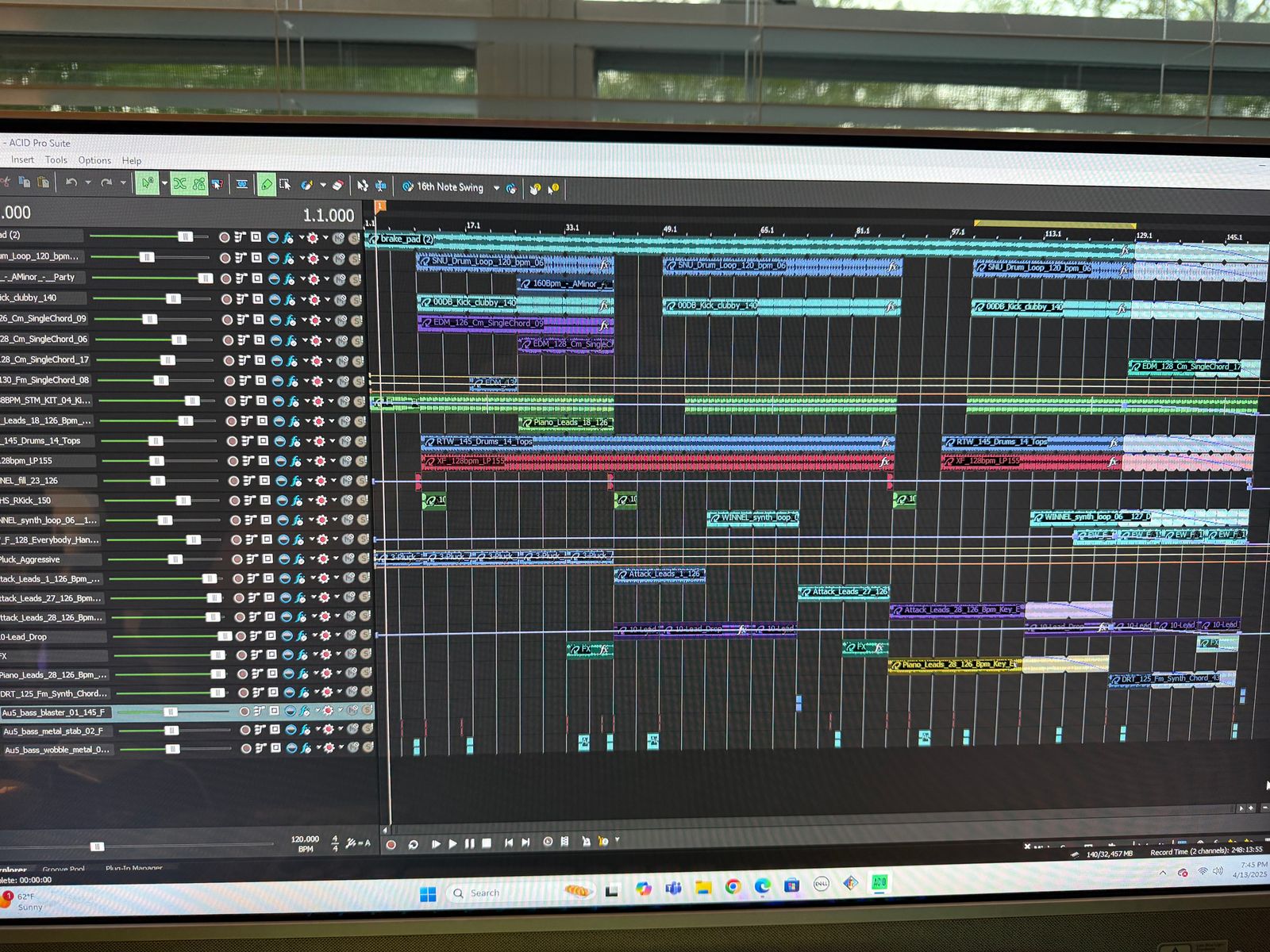The width and height of the screenshot is (1270, 952).
Task: Click the Record button in transport bar
Action: 391,845
